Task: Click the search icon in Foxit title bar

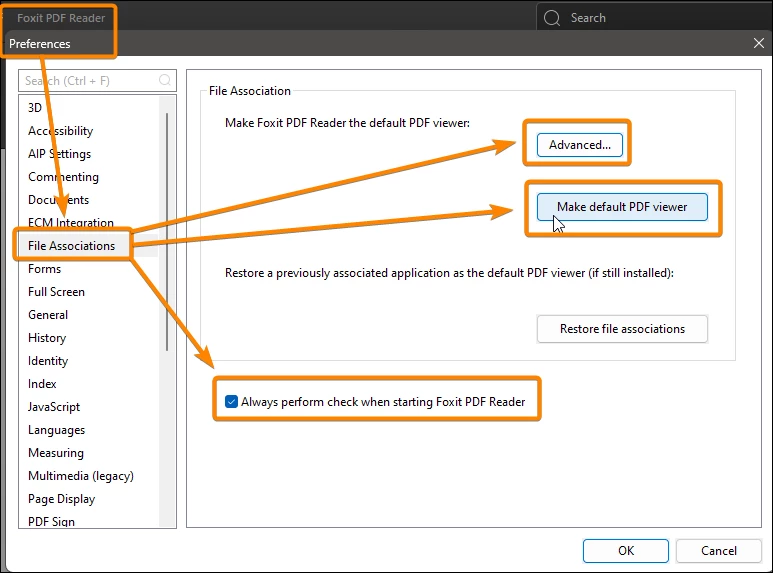Action: point(552,18)
